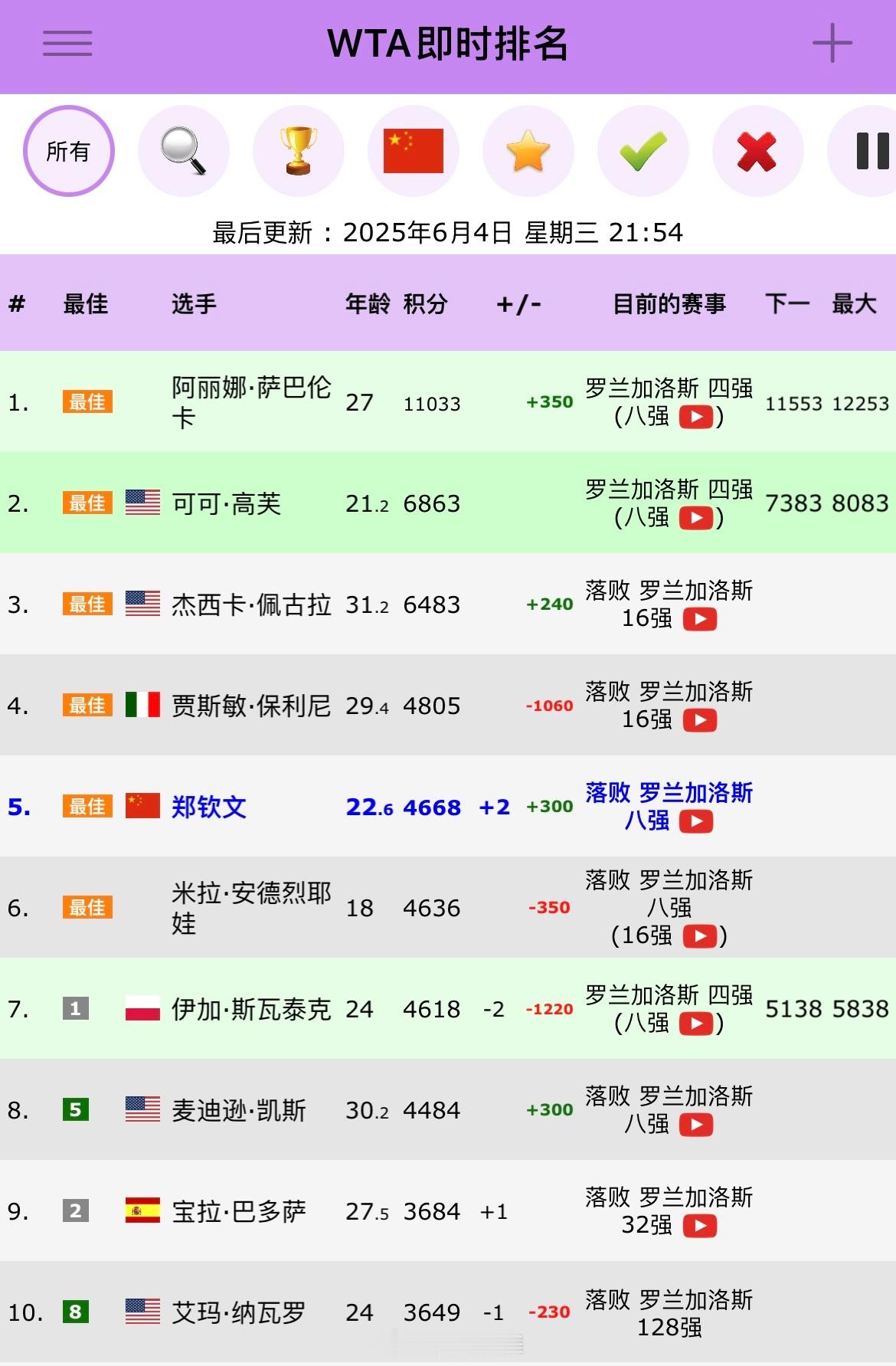The width and height of the screenshot is (896, 1366).
Task: Open player 可可·高芙
Action: [x=227, y=503]
